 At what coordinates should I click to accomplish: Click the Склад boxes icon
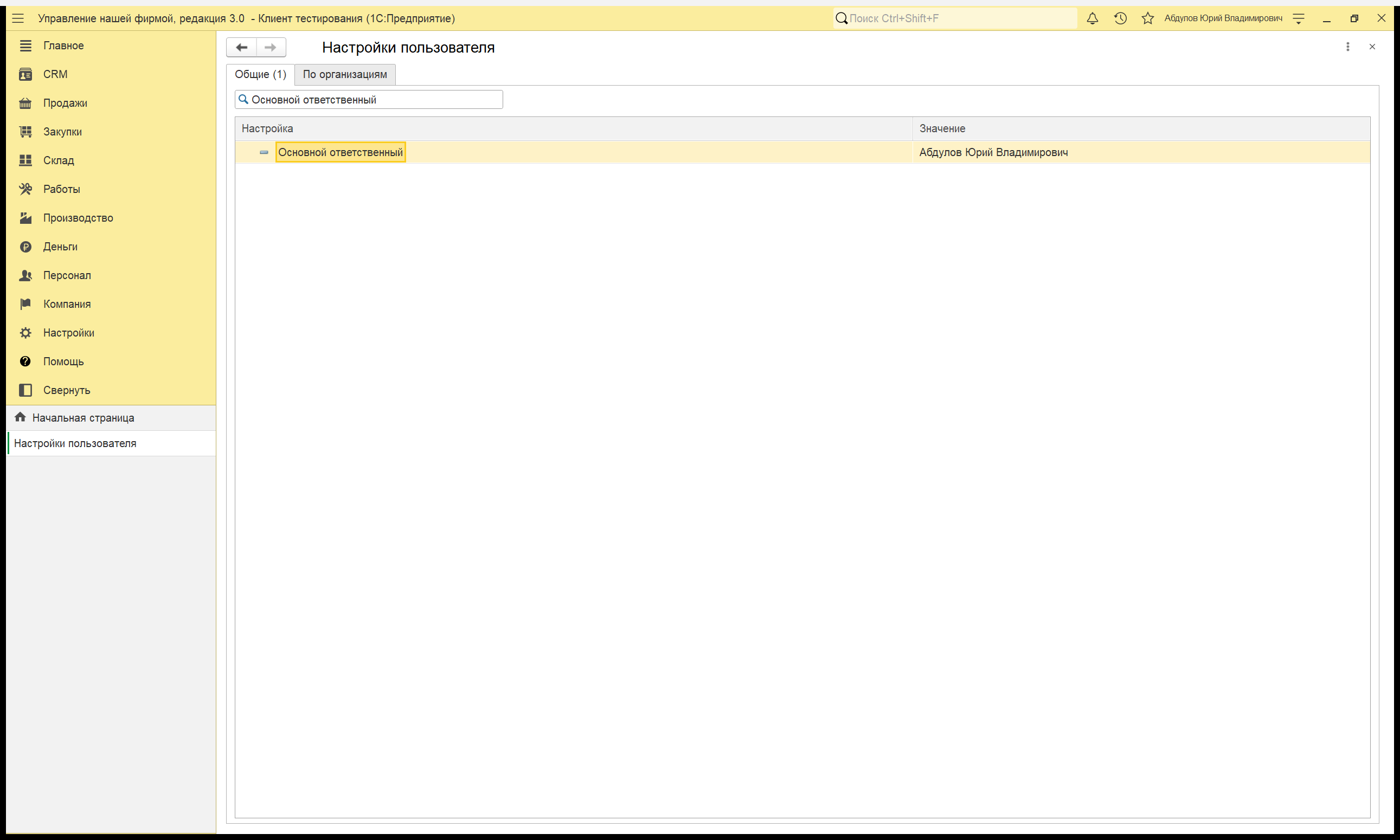[x=25, y=160]
